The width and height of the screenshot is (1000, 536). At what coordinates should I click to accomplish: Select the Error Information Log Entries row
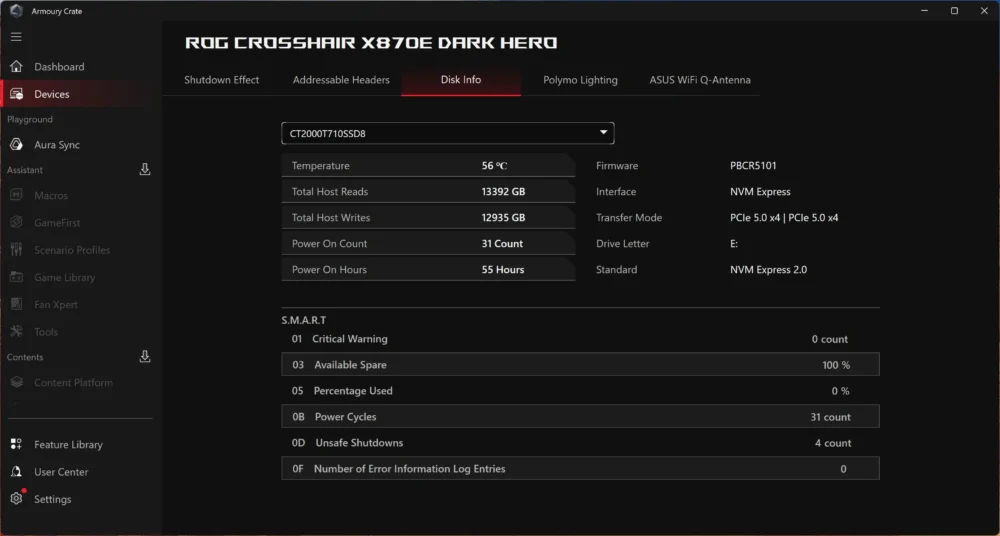click(x=580, y=468)
